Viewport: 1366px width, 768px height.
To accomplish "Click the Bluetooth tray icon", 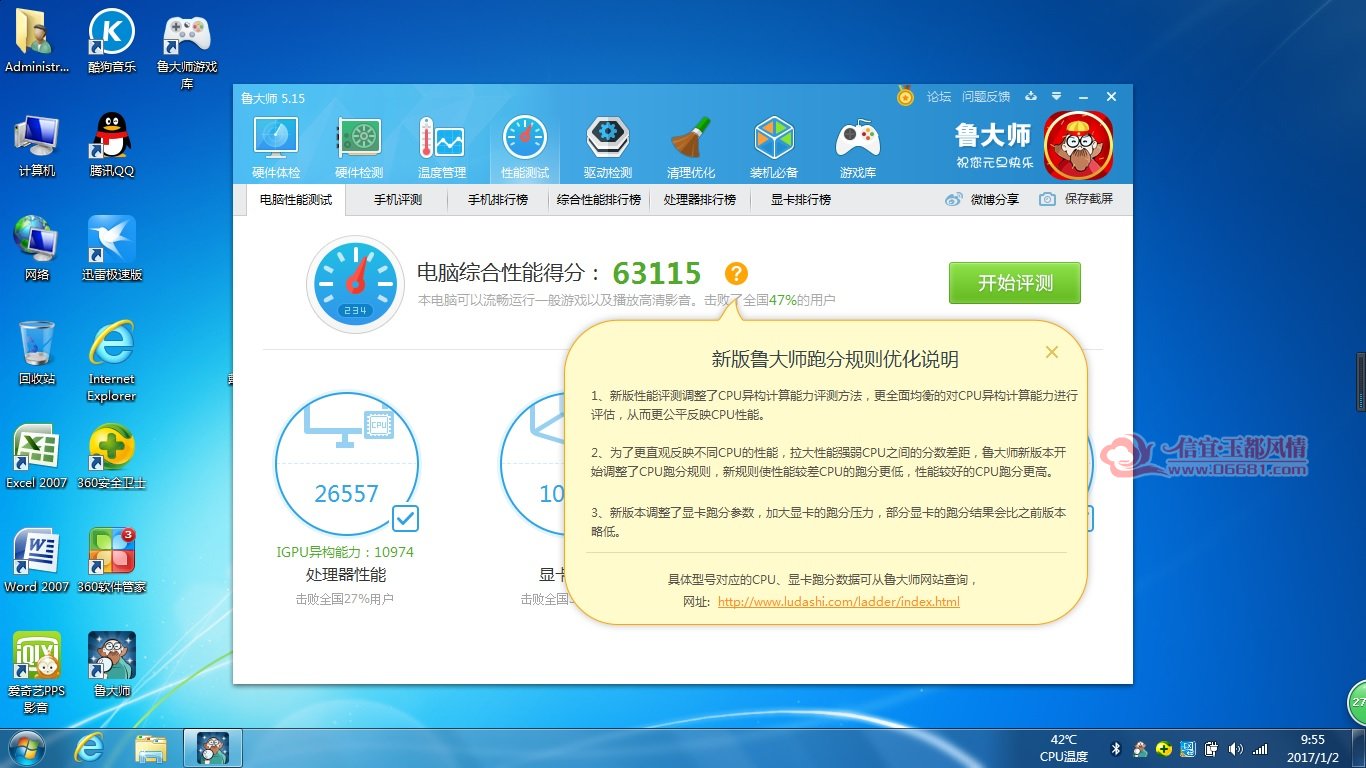I will click(1116, 748).
